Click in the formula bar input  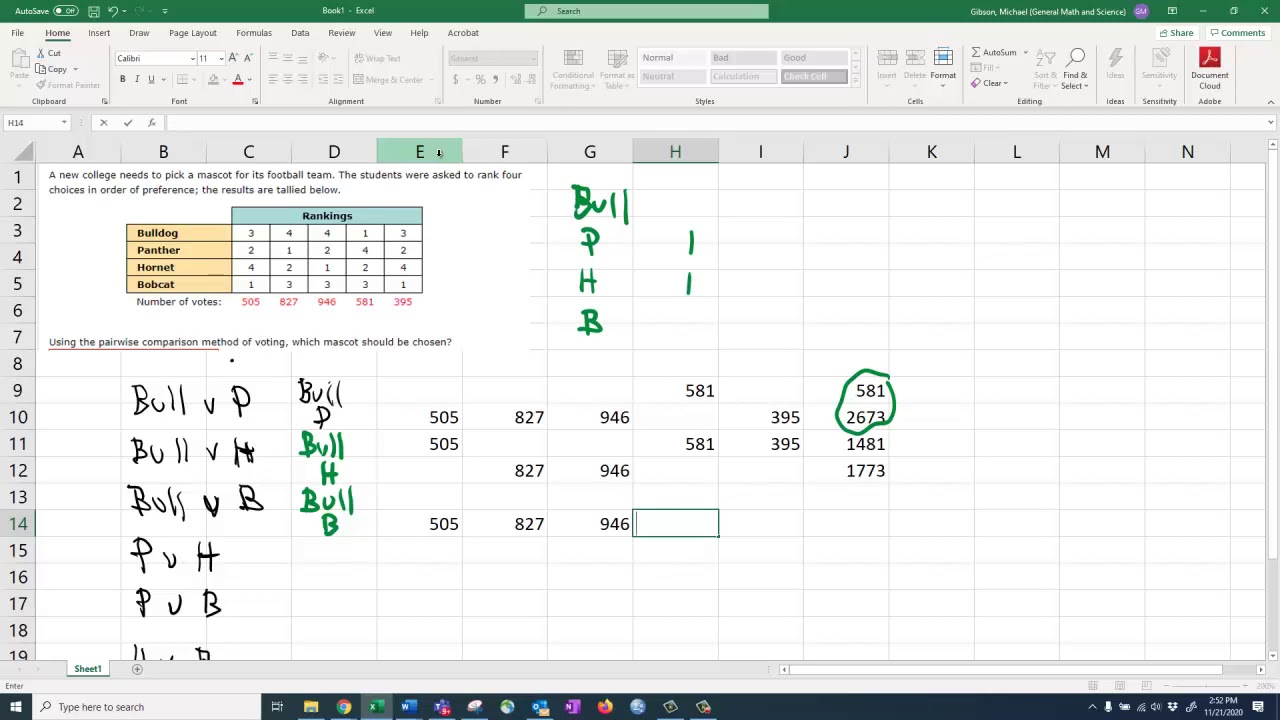(x=714, y=123)
